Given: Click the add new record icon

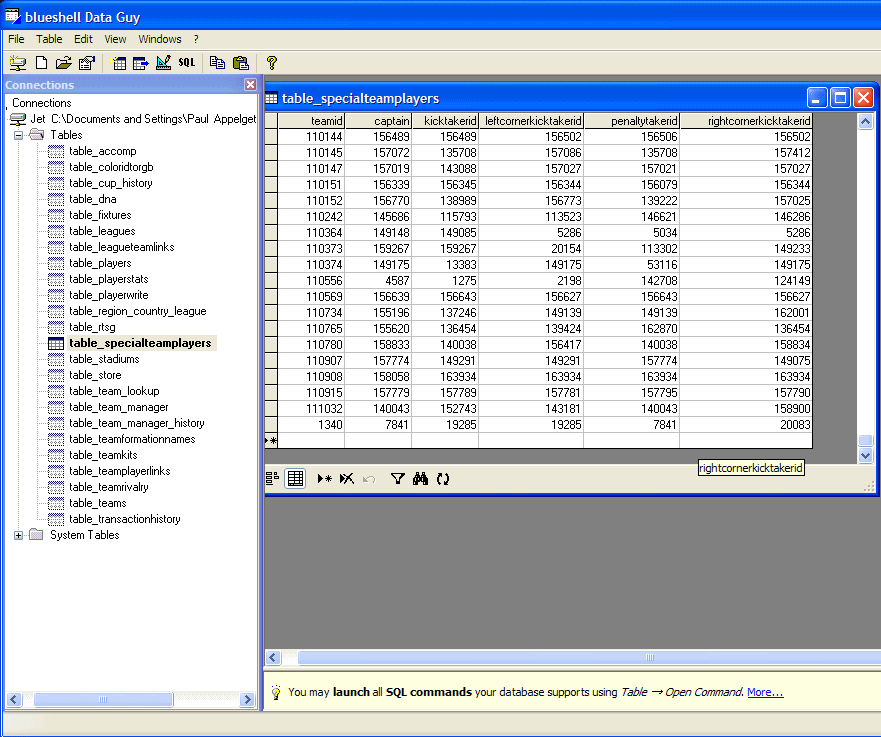Looking at the screenshot, I should 324,479.
